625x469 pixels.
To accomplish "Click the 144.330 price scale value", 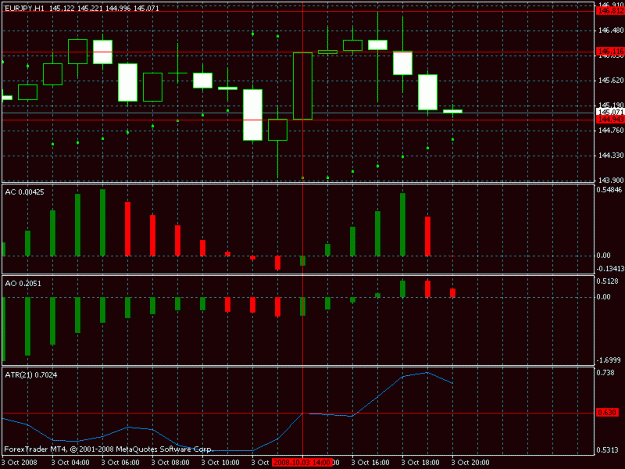I will coord(611,155).
